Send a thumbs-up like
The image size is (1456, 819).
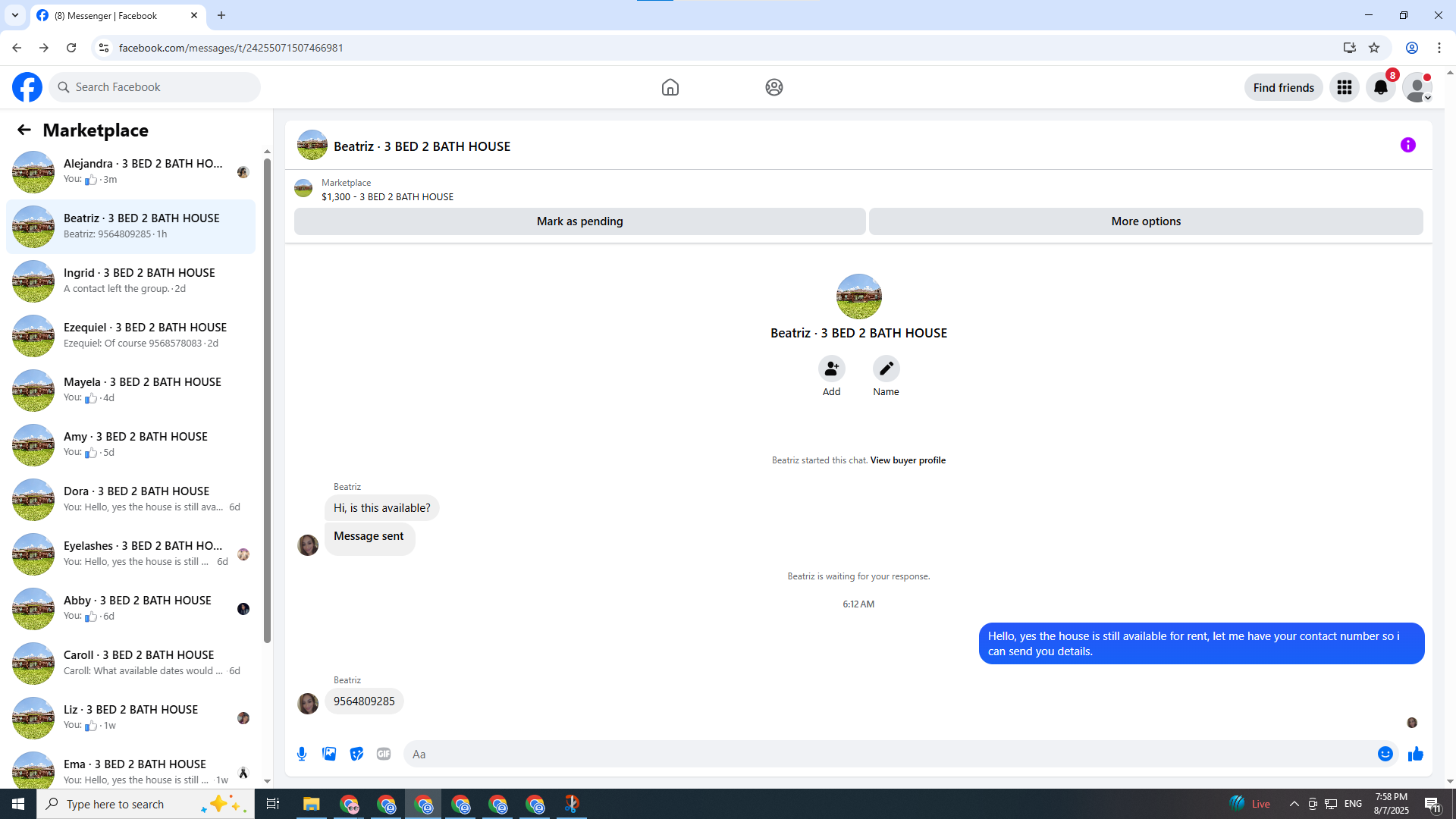point(1416,754)
